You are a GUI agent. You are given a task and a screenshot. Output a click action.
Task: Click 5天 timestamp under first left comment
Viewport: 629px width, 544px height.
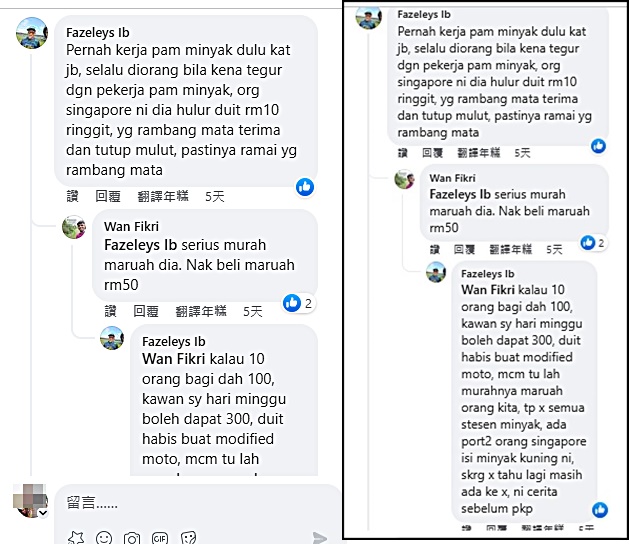coord(215,196)
